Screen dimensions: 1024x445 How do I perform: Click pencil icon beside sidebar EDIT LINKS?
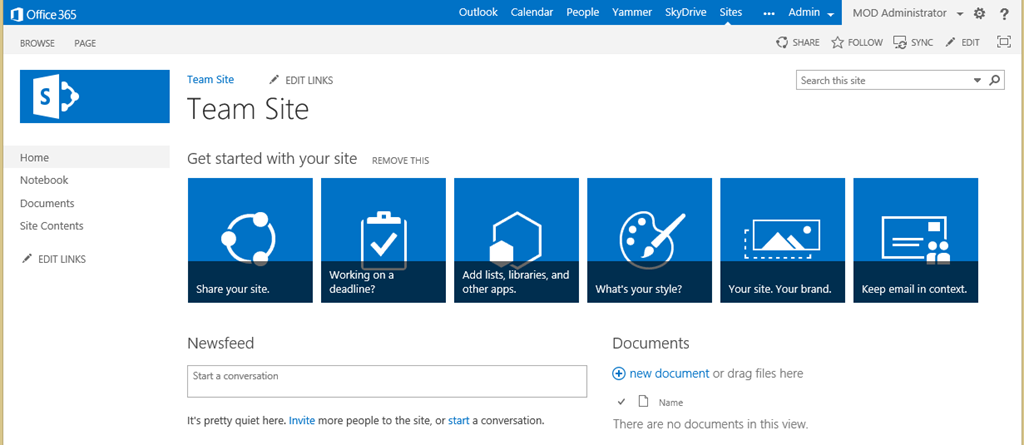coord(27,259)
